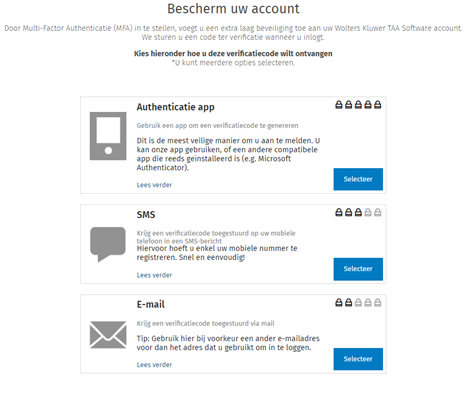This screenshot has width=468, height=400.
Task: Select the E-mail verification option
Action: [358, 359]
